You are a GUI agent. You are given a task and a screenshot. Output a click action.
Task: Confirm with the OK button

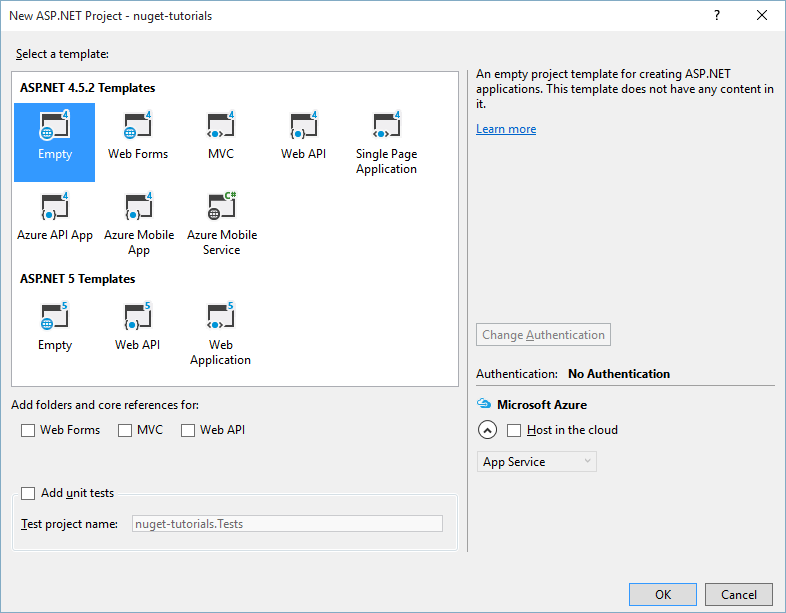pos(663,594)
